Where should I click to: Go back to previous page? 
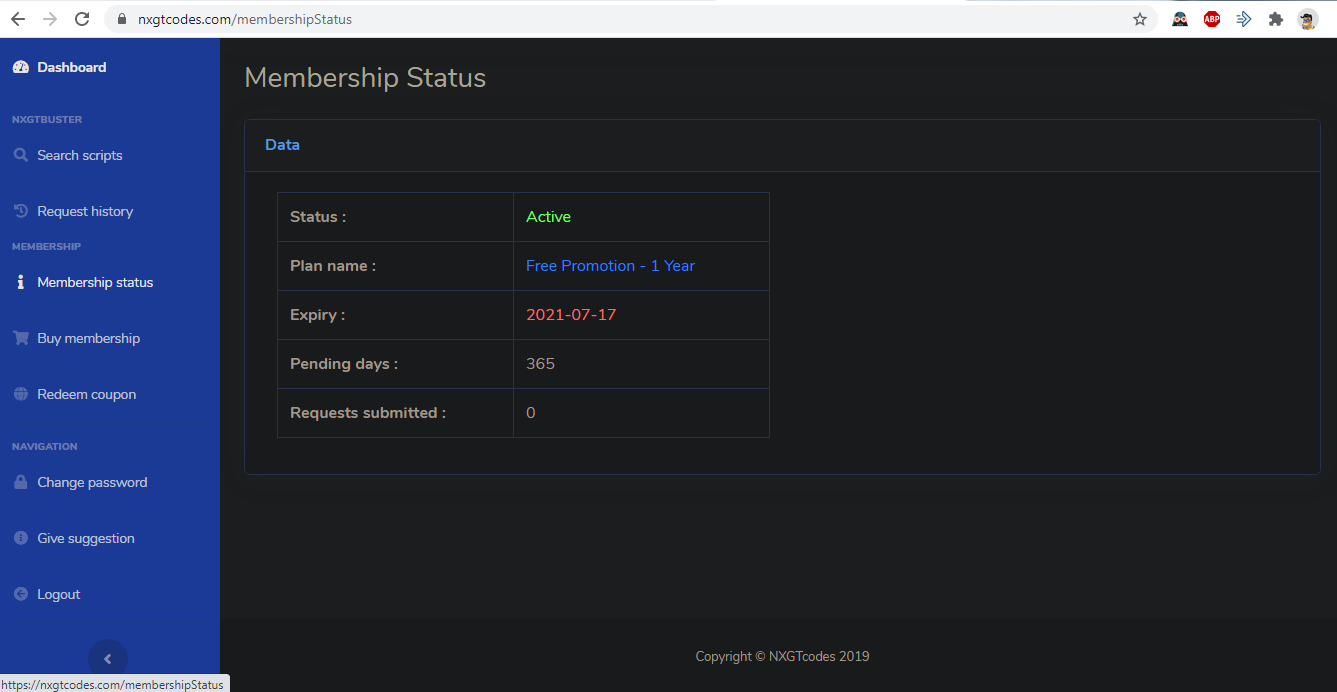[18, 19]
